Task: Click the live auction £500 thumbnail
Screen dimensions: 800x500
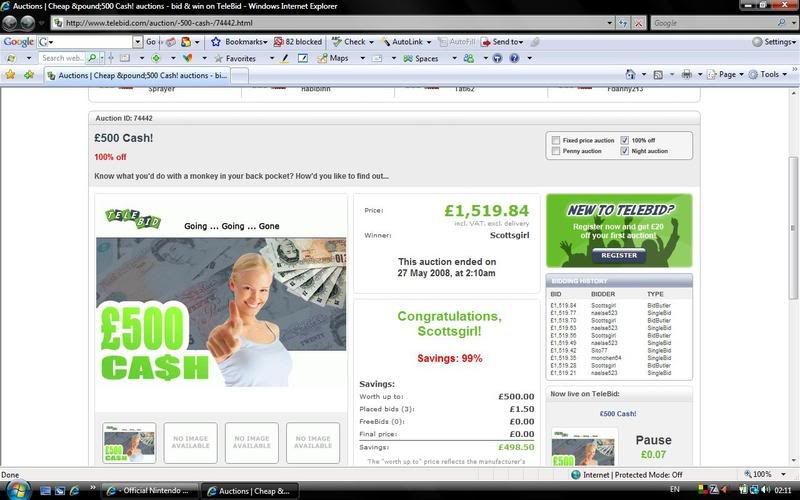Action: (x=583, y=447)
